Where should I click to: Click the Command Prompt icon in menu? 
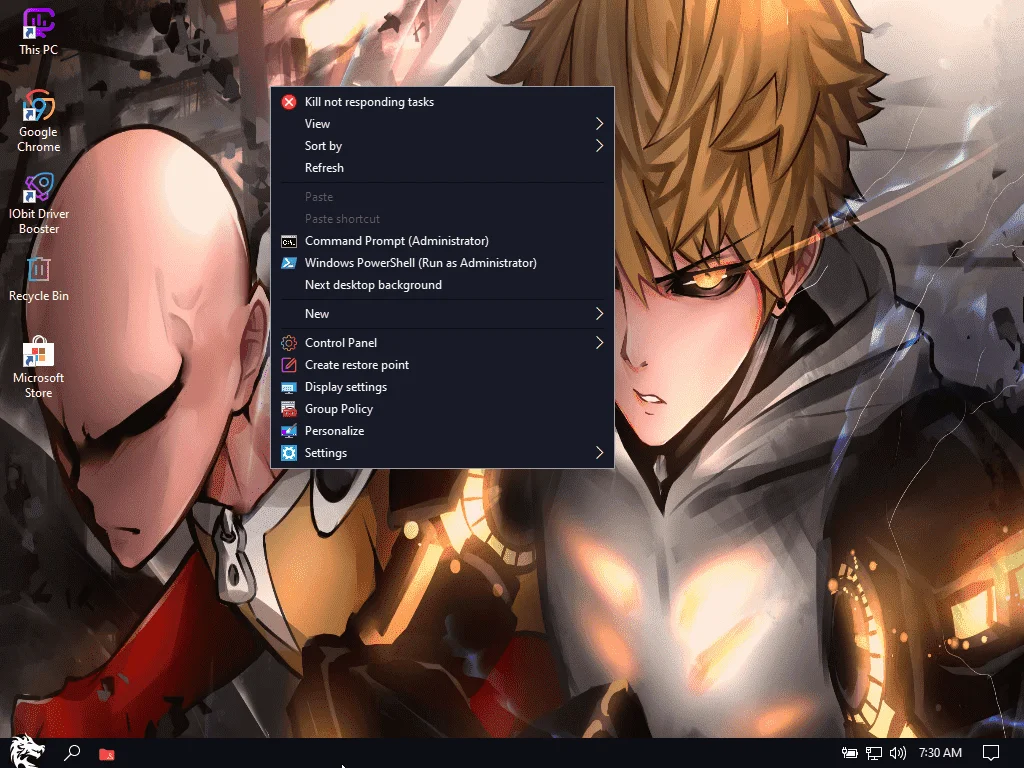point(289,242)
